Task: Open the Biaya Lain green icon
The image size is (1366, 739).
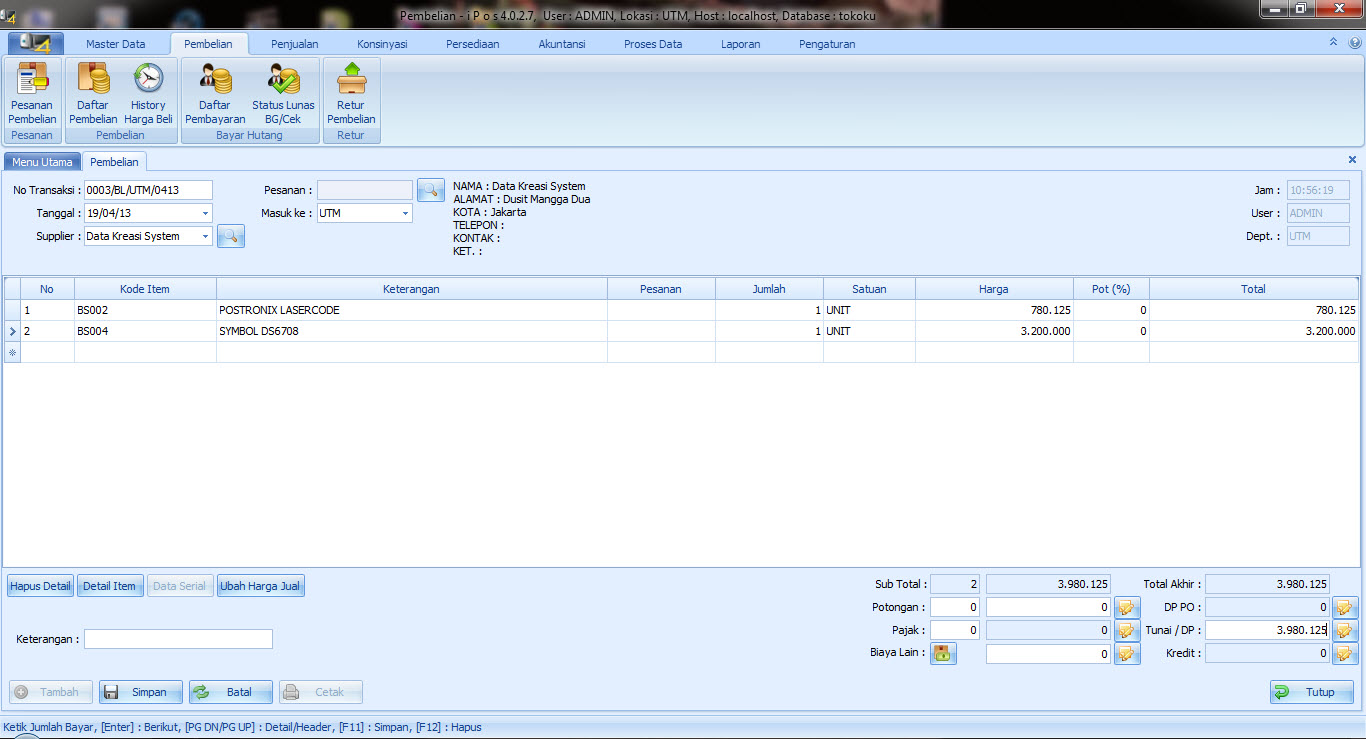Action: coord(943,653)
